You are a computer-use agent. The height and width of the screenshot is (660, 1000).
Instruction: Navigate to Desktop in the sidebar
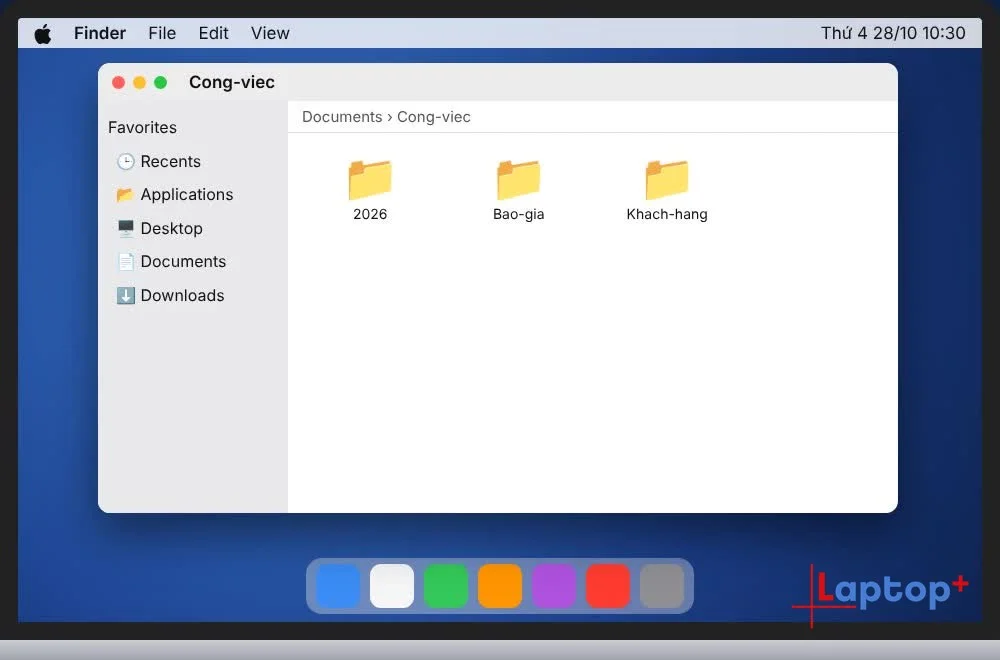tap(172, 228)
